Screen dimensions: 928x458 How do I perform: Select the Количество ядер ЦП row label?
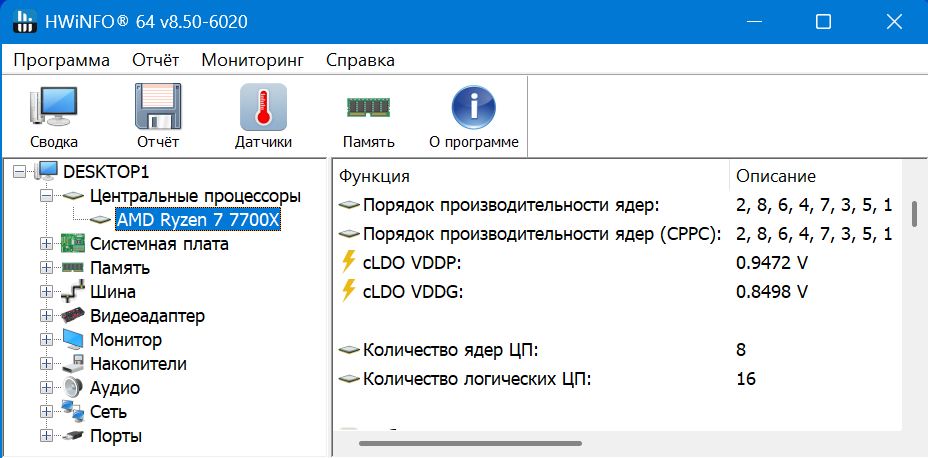[x=451, y=350]
